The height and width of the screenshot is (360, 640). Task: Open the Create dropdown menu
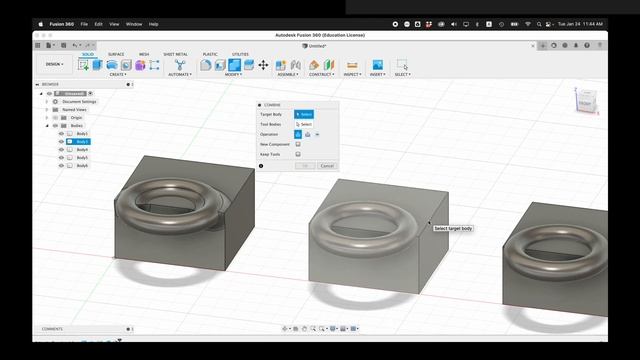[118, 75]
